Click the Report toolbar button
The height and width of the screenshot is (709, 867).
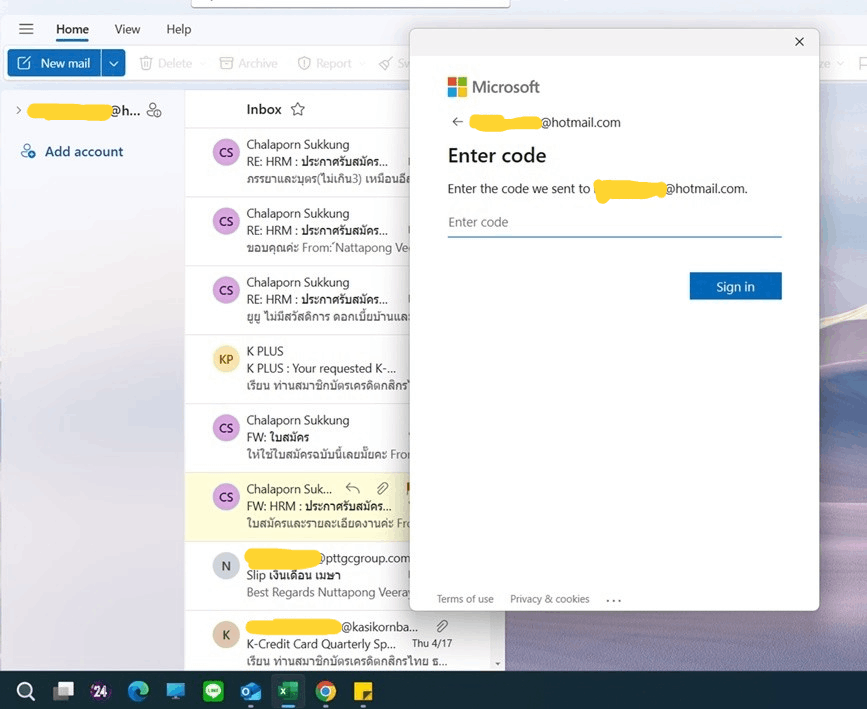click(x=325, y=63)
